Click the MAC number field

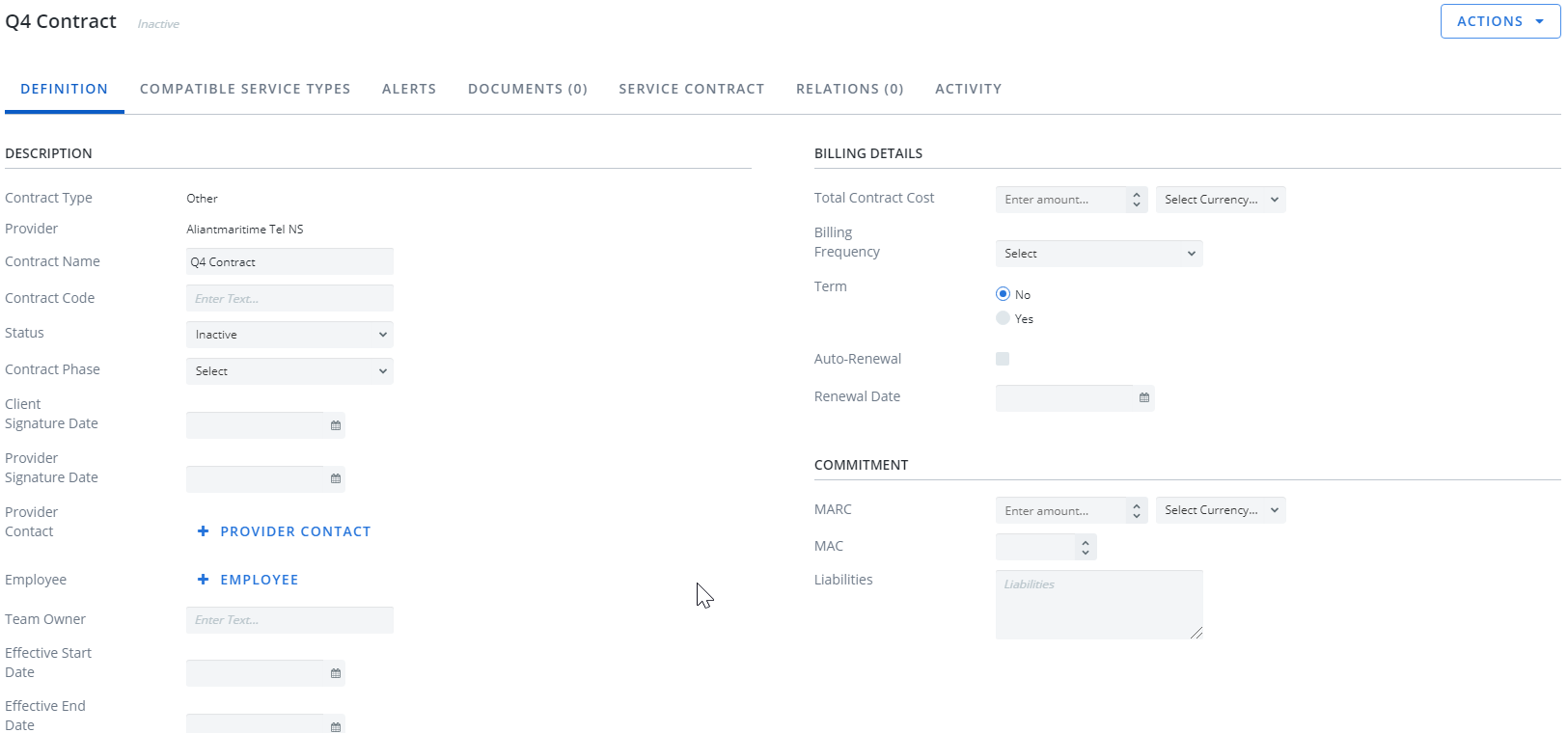point(1035,547)
